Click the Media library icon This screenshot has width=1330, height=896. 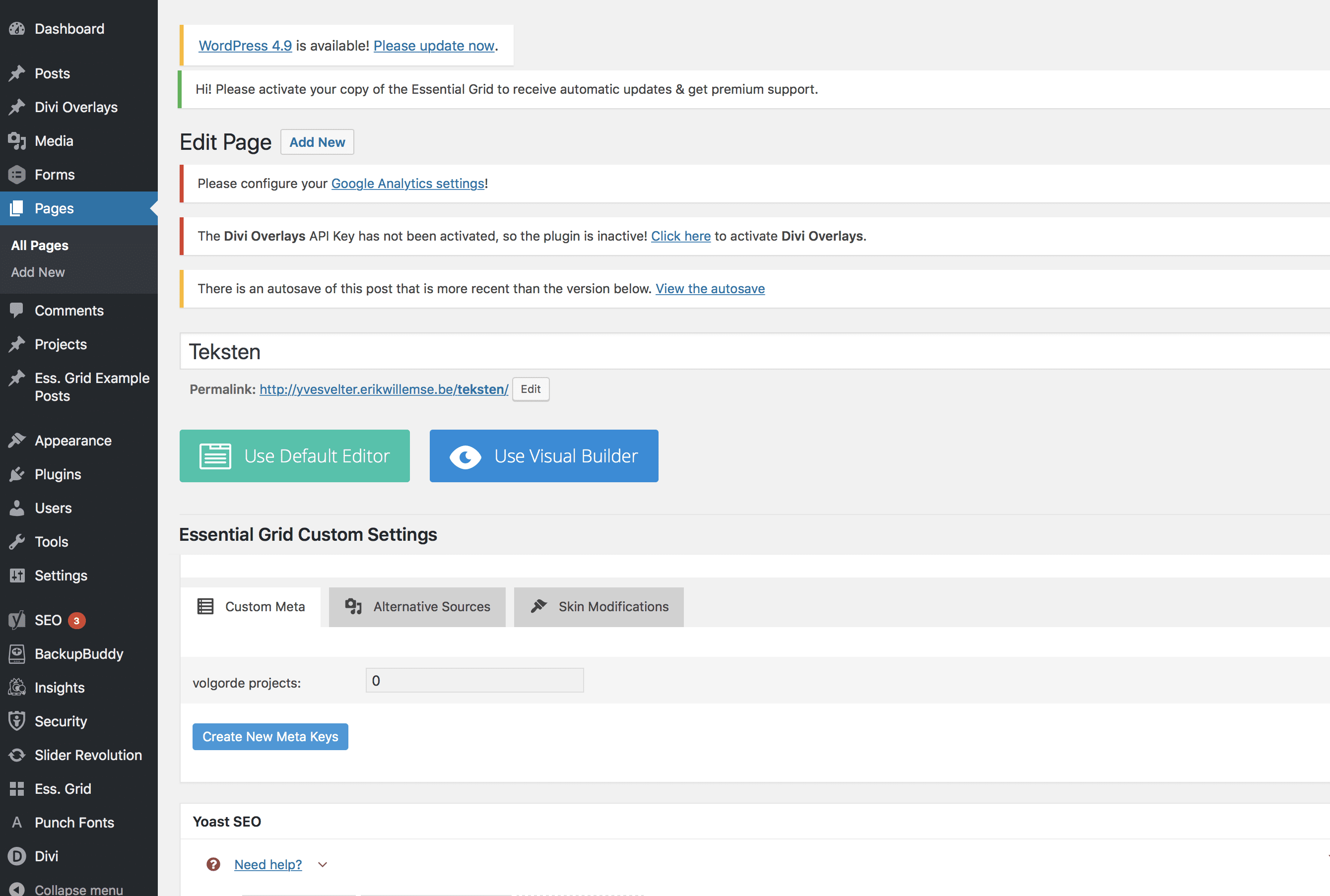pyautogui.click(x=17, y=140)
